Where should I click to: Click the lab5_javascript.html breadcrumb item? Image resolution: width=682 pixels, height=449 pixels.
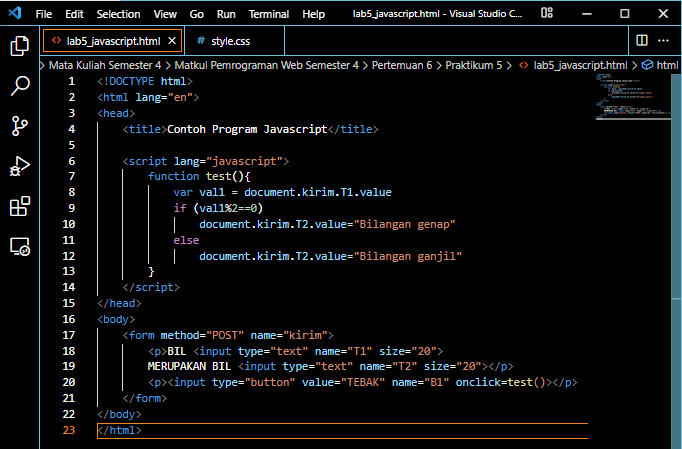pos(580,65)
